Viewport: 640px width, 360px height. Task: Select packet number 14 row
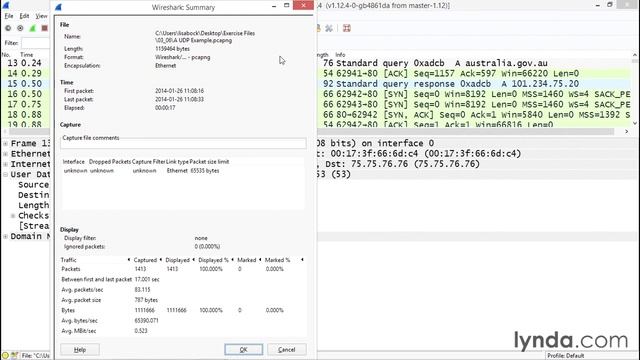[x=25, y=73]
